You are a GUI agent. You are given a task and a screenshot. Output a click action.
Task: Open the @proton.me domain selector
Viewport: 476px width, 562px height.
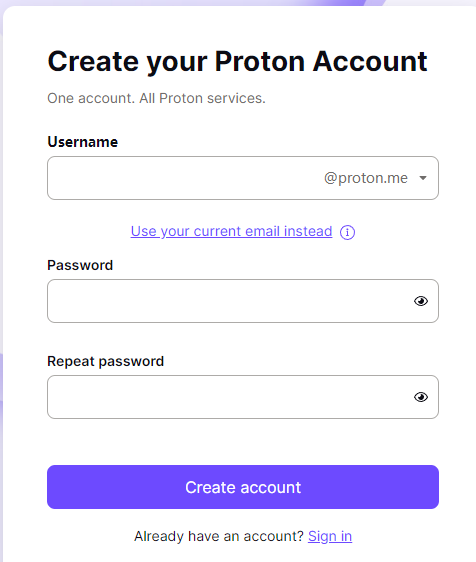pos(375,178)
